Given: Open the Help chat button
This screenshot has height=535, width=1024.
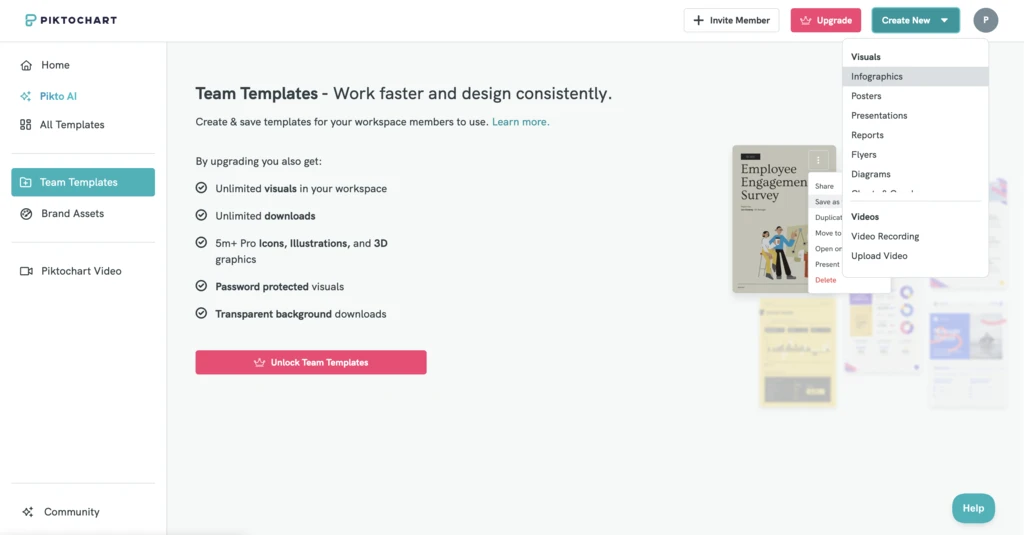Looking at the screenshot, I should [973, 508].
